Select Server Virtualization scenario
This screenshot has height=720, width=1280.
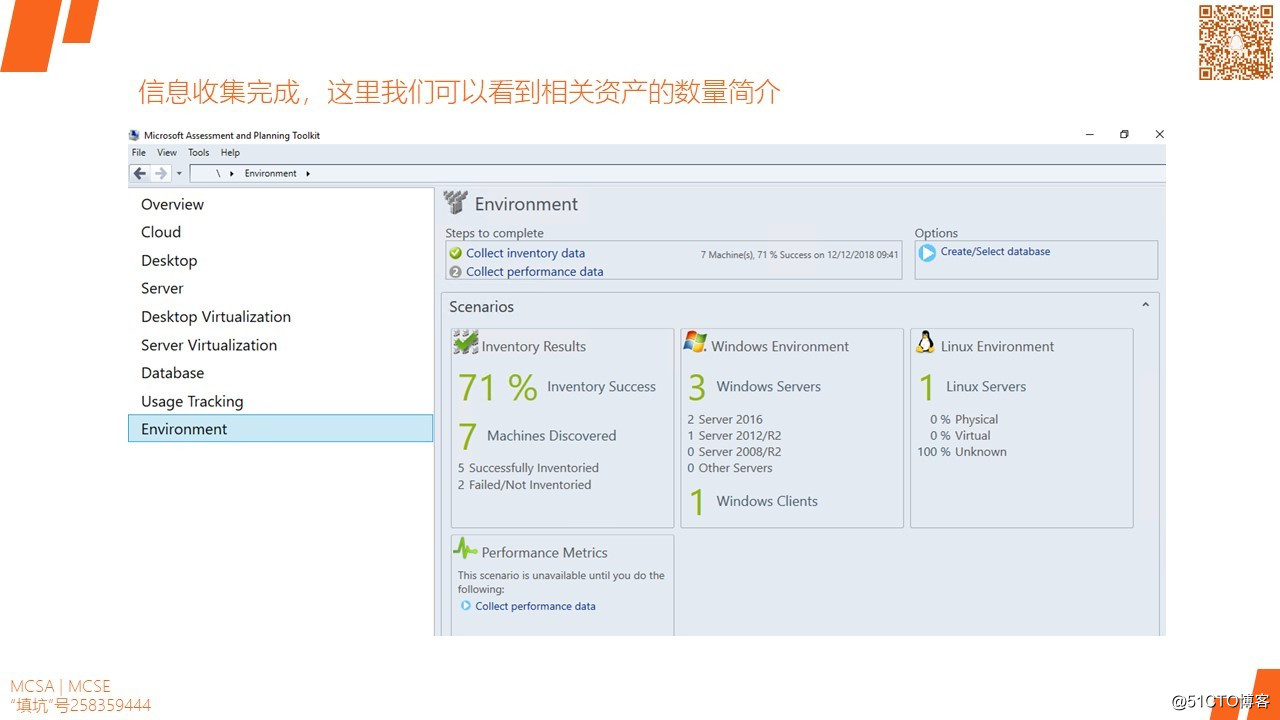coord(280,345)
